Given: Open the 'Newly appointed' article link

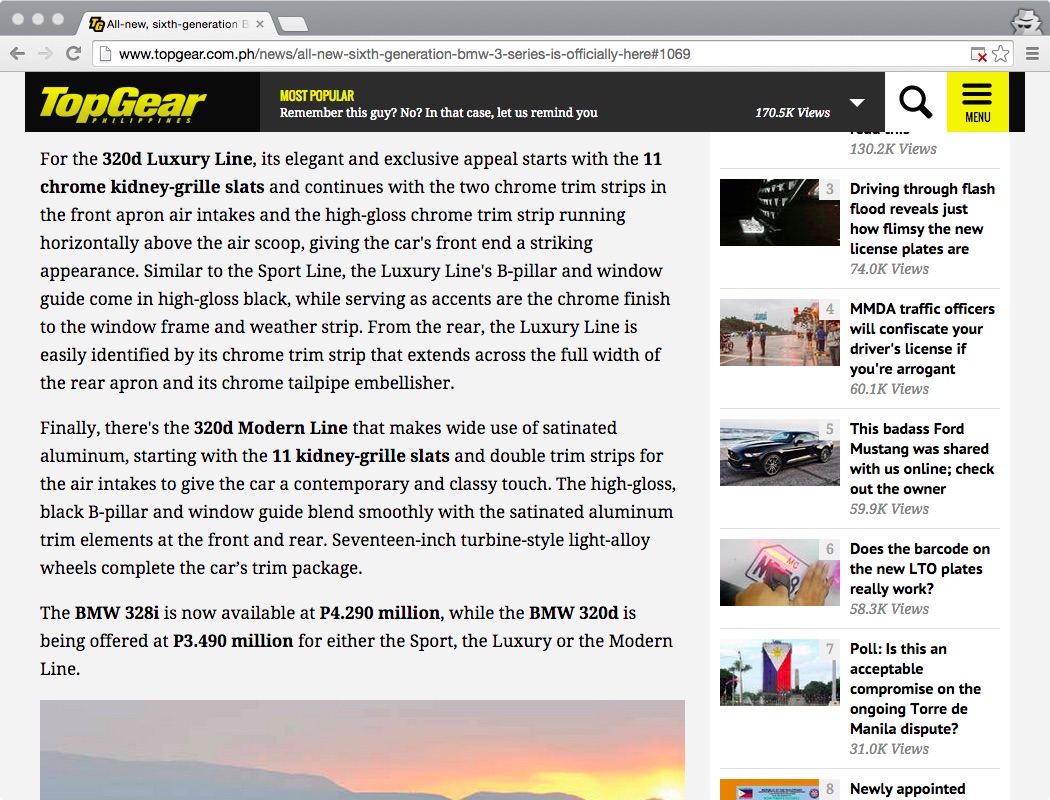Looking at the screenshot, I should point(907,789).
